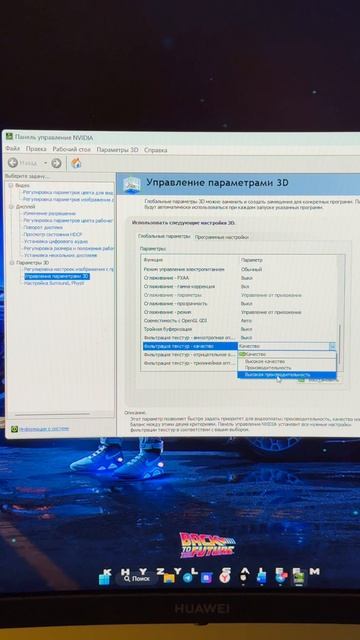Screen dimensions: 360x640
Task: Choose Высокая производительность in the dropdown list
Action: tap(286, 375)
